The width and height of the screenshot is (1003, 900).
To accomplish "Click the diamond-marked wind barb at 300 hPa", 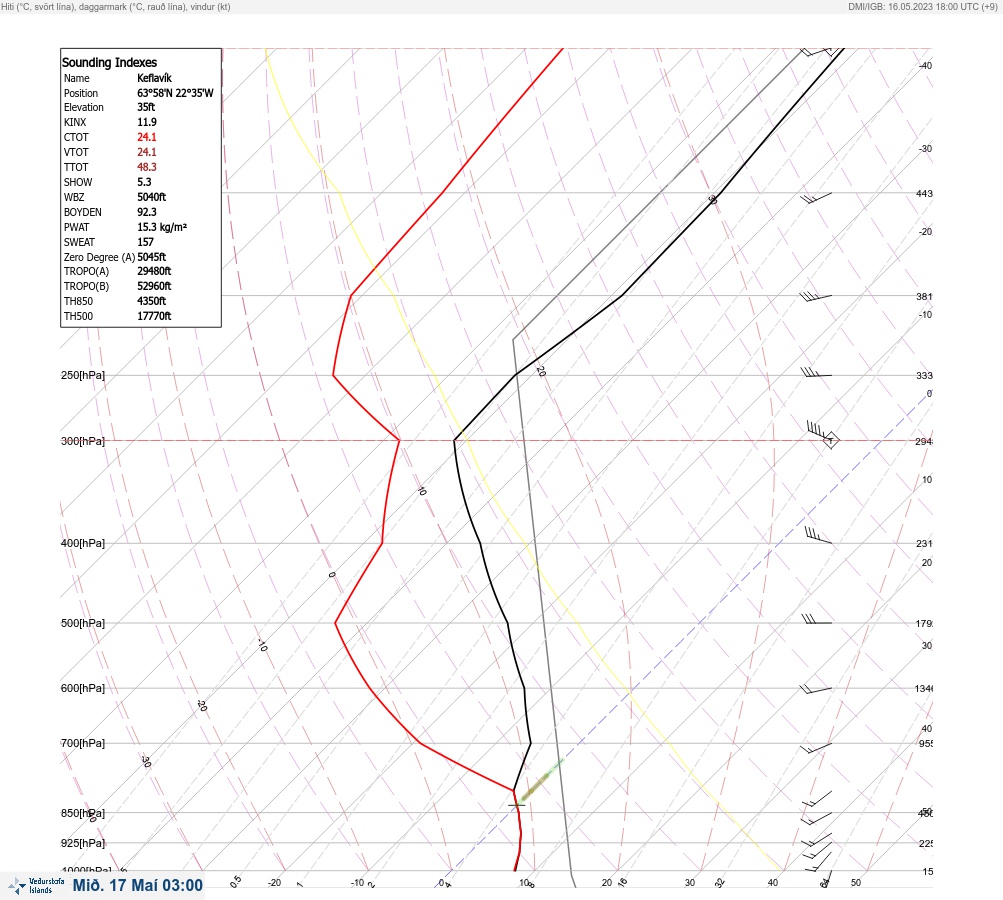I will pos(823,434).
